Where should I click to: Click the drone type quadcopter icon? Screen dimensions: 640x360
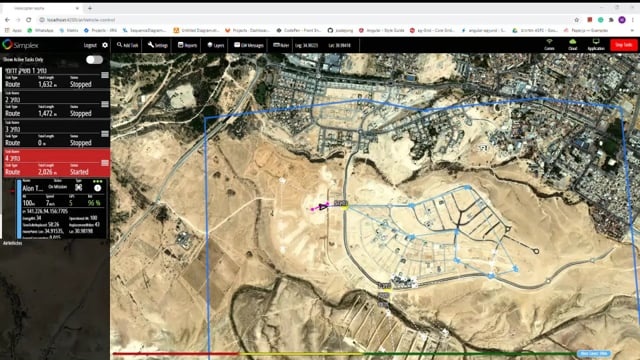pyautogui.click(x=79, y=187)
